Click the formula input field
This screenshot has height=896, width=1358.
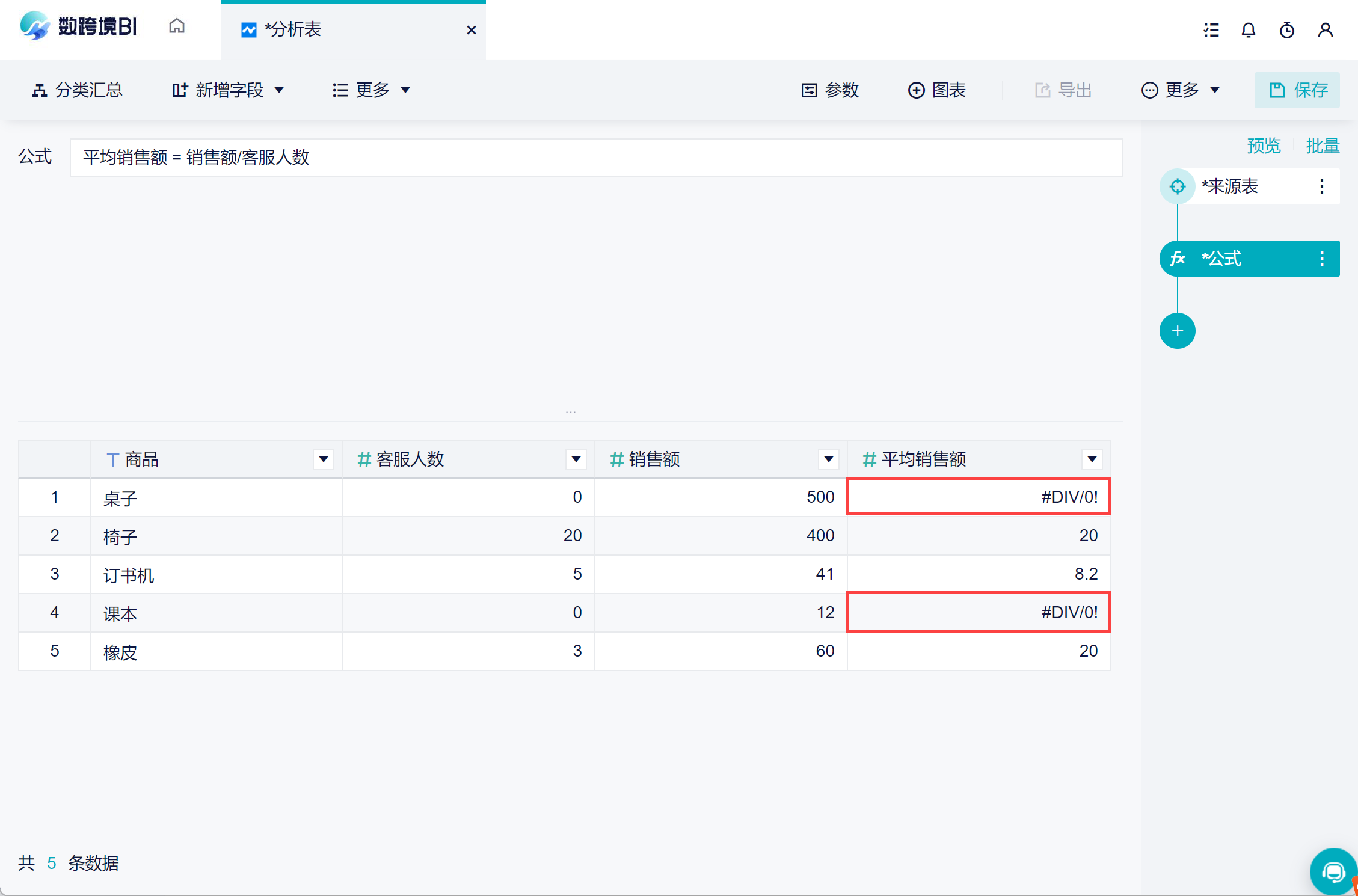(x=595, y=158)
